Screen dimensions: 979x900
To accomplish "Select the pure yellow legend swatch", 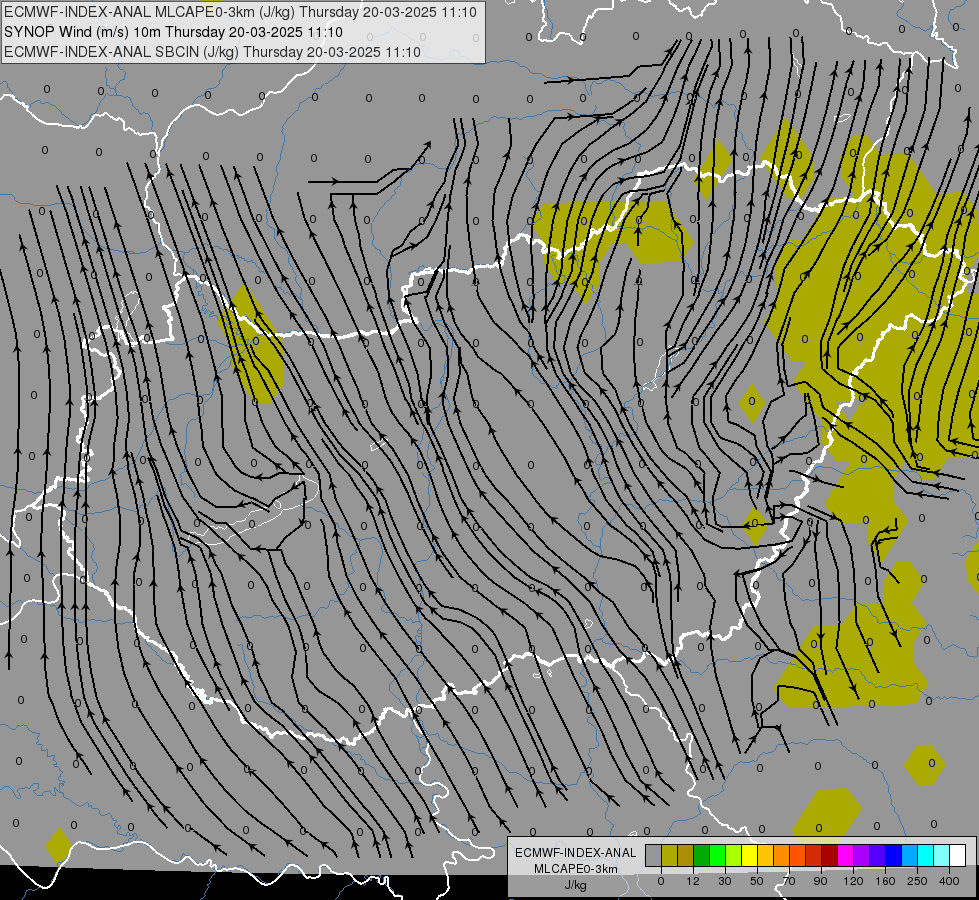I will (x=750, y=855).
